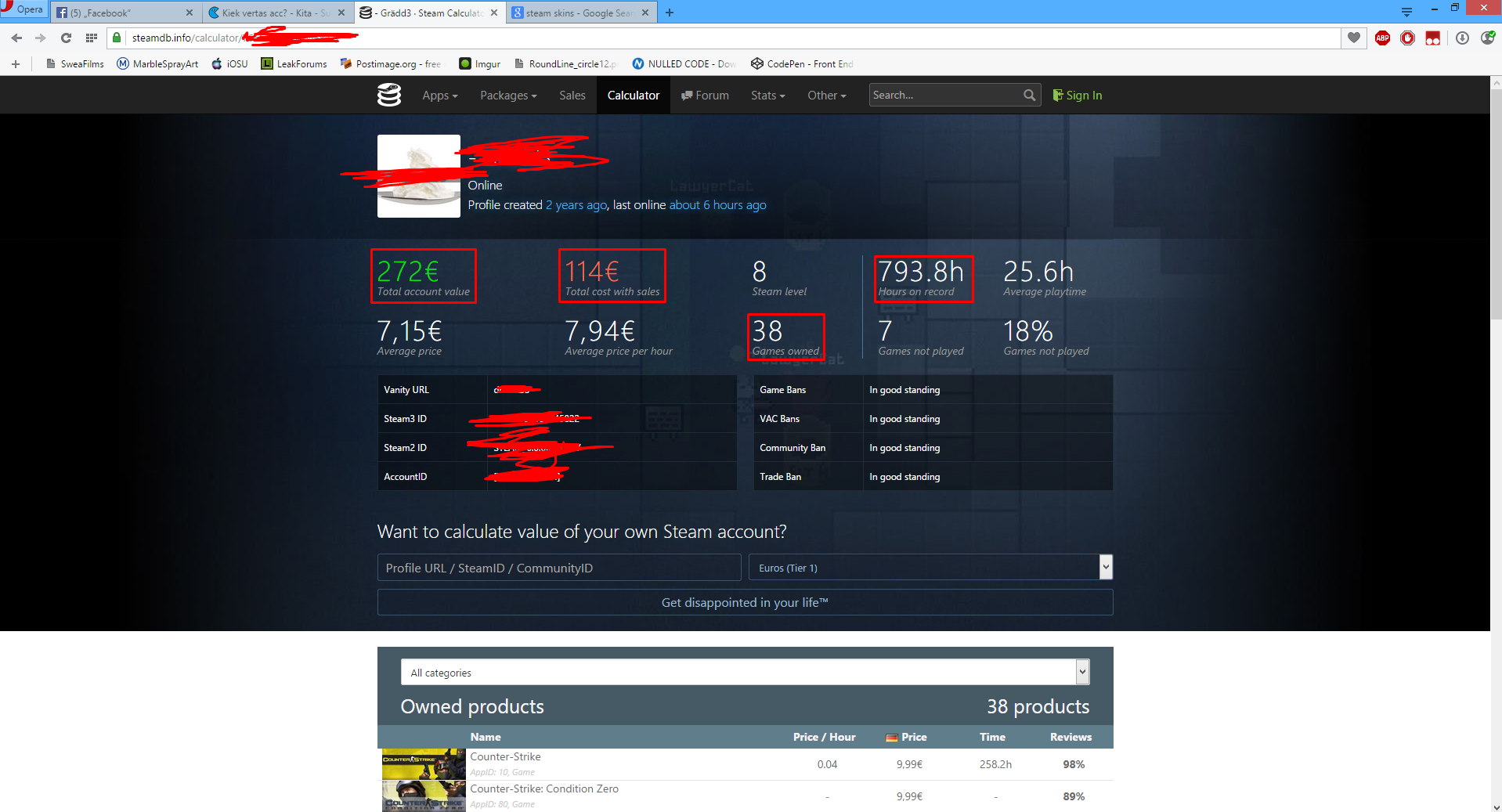
Task: Click the Counter-Strike game thumbnail
Action: (424, 764)
